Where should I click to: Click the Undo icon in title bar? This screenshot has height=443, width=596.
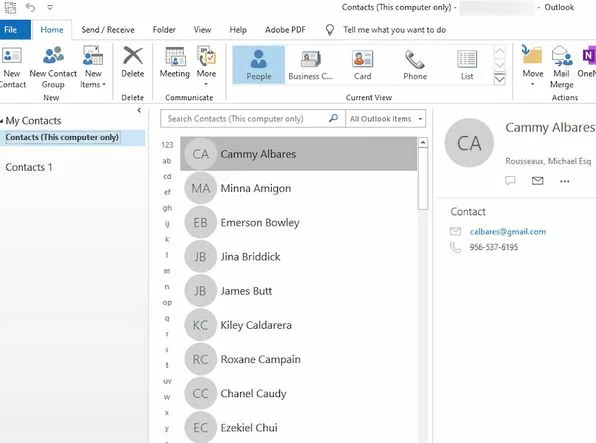click(30, 7)
